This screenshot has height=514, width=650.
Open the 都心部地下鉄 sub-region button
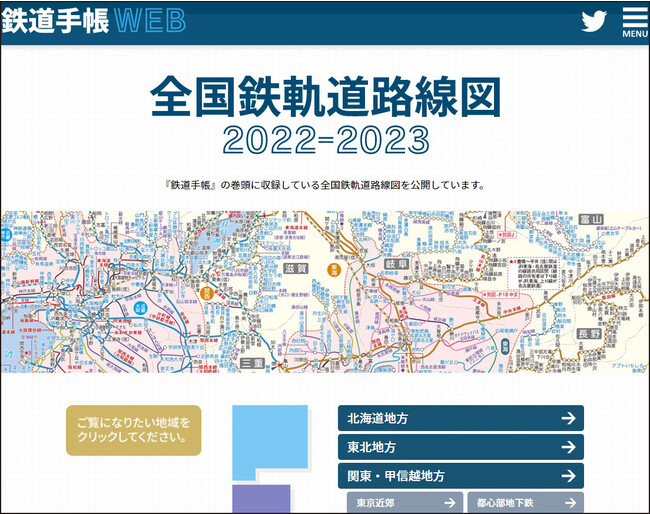526,502
